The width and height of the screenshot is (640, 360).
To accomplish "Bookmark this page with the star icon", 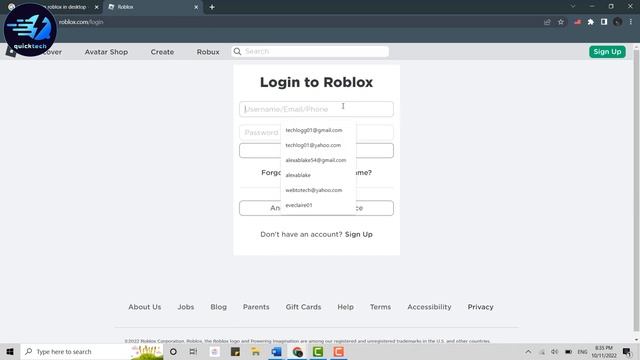I will 561,22.
